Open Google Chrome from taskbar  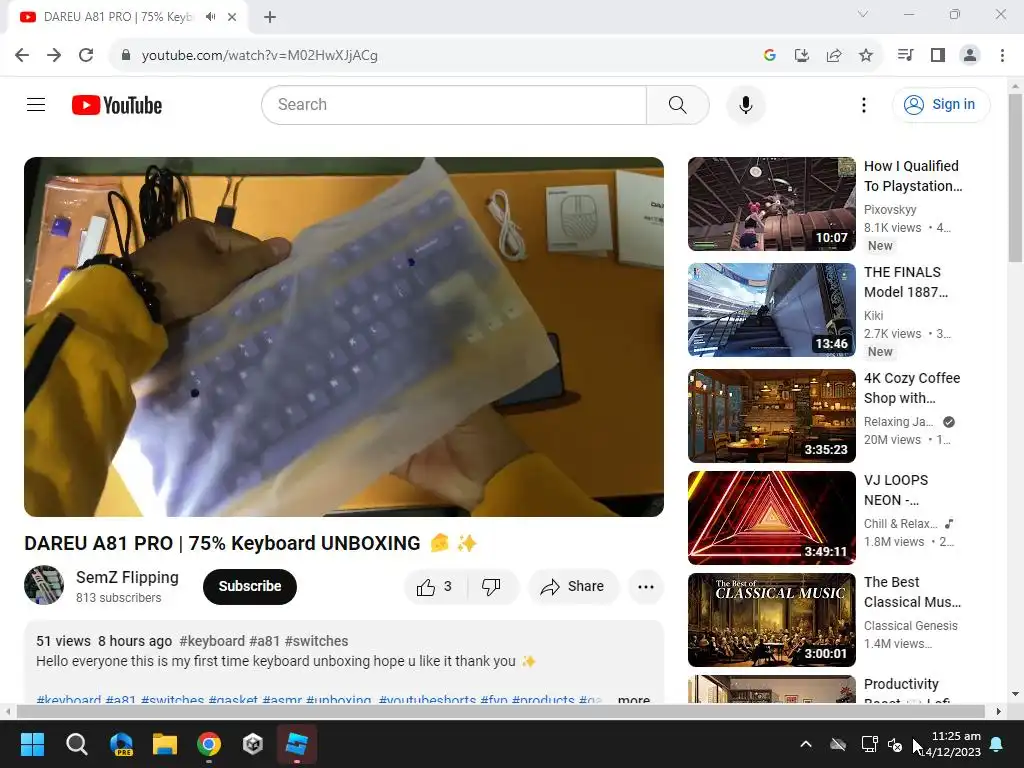pyautogui.click(x=209, y=744)
